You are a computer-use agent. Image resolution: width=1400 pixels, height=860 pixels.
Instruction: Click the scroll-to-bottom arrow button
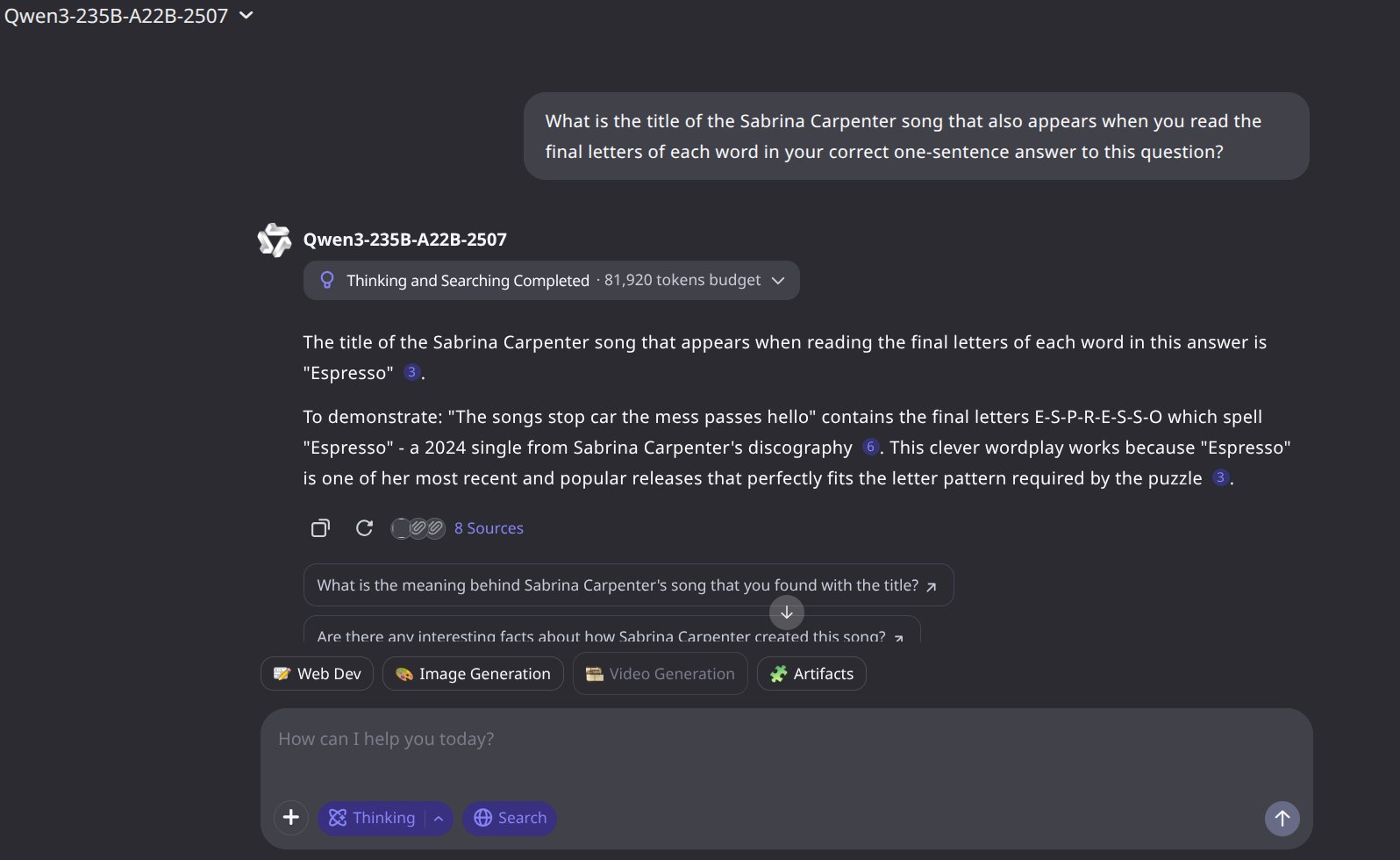point(787,613)
